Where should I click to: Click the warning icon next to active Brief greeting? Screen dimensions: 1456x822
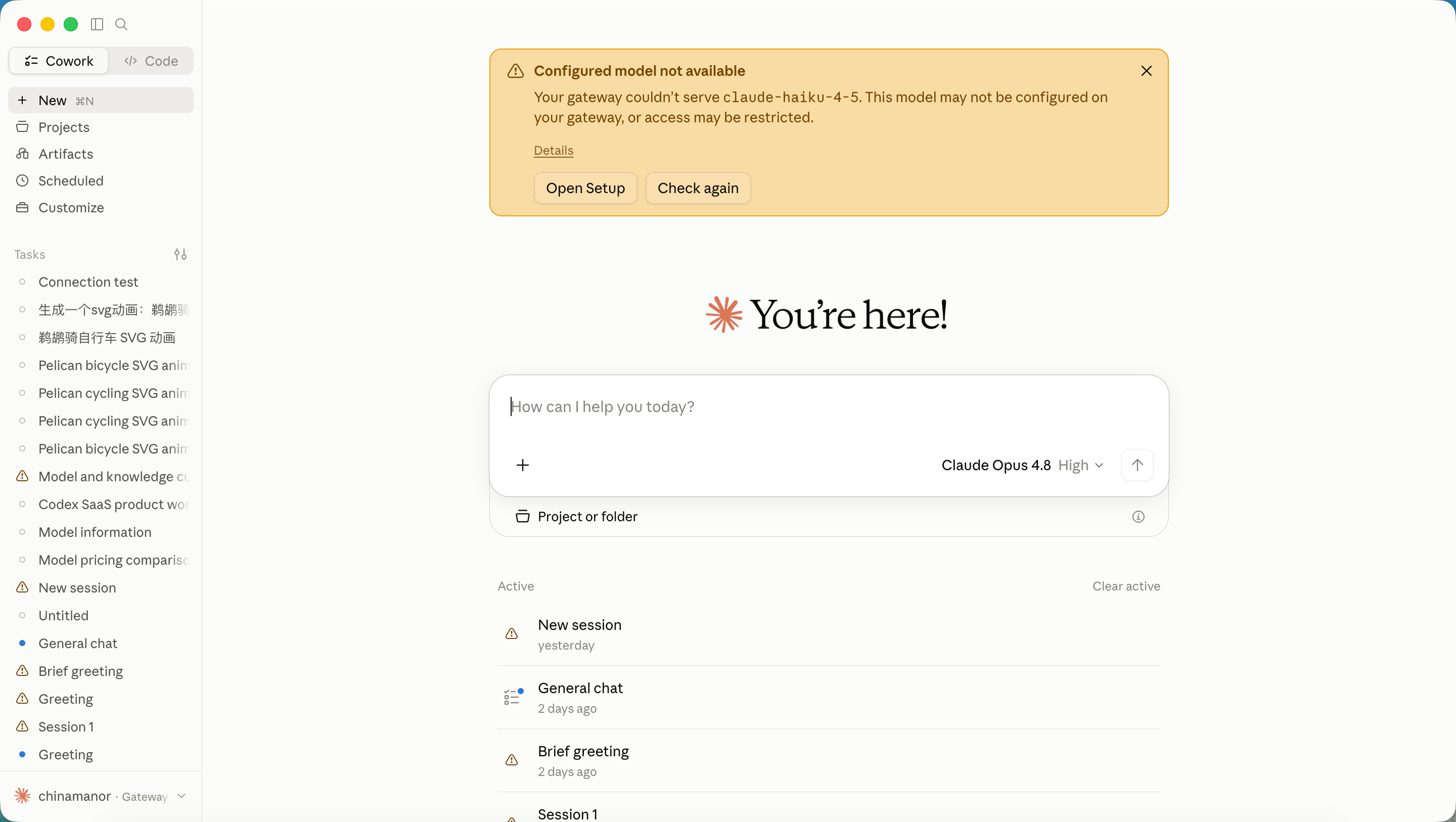pyautogui.click(x=512, y=760)
